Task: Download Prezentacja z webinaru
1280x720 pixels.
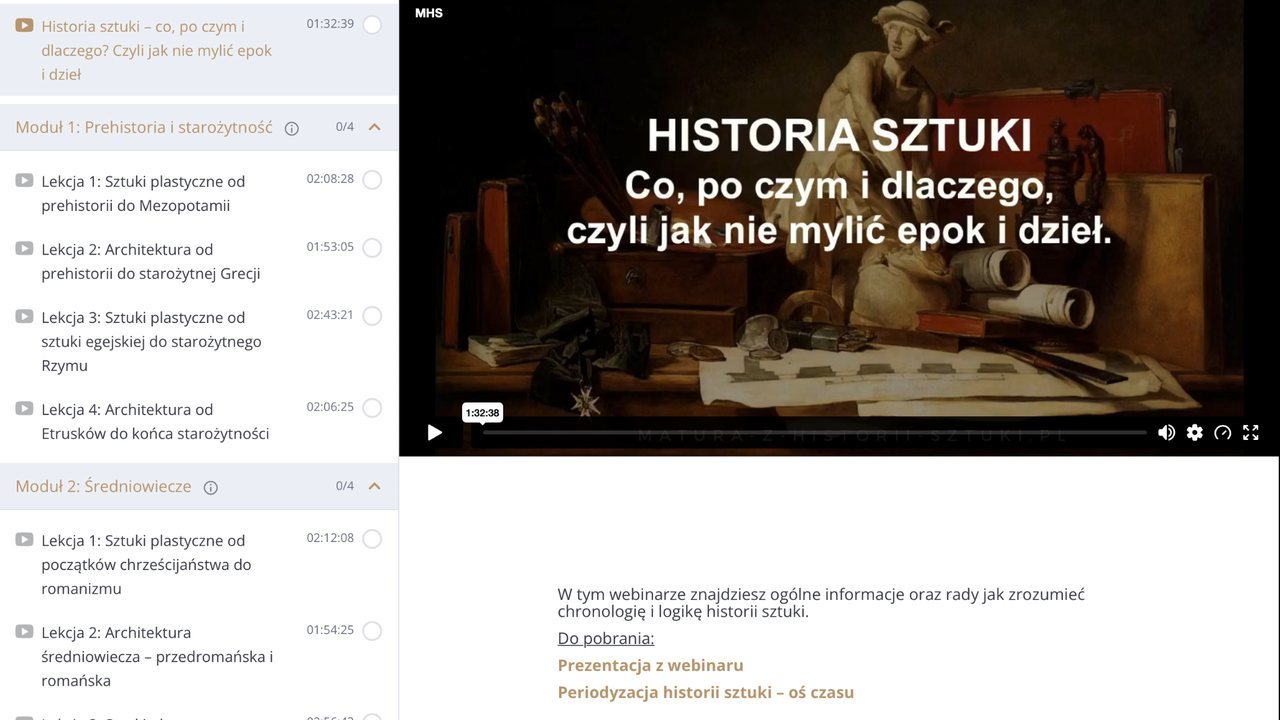Action: click(x=650, y=665)
